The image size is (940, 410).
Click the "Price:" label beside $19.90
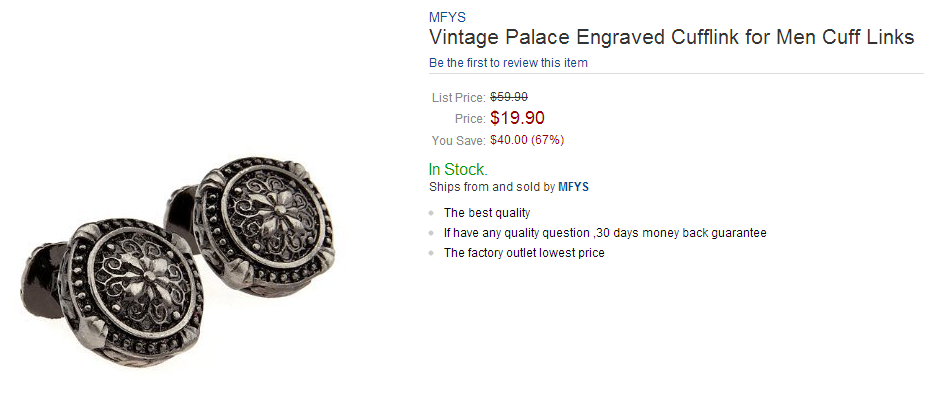[x=469, y=120]
